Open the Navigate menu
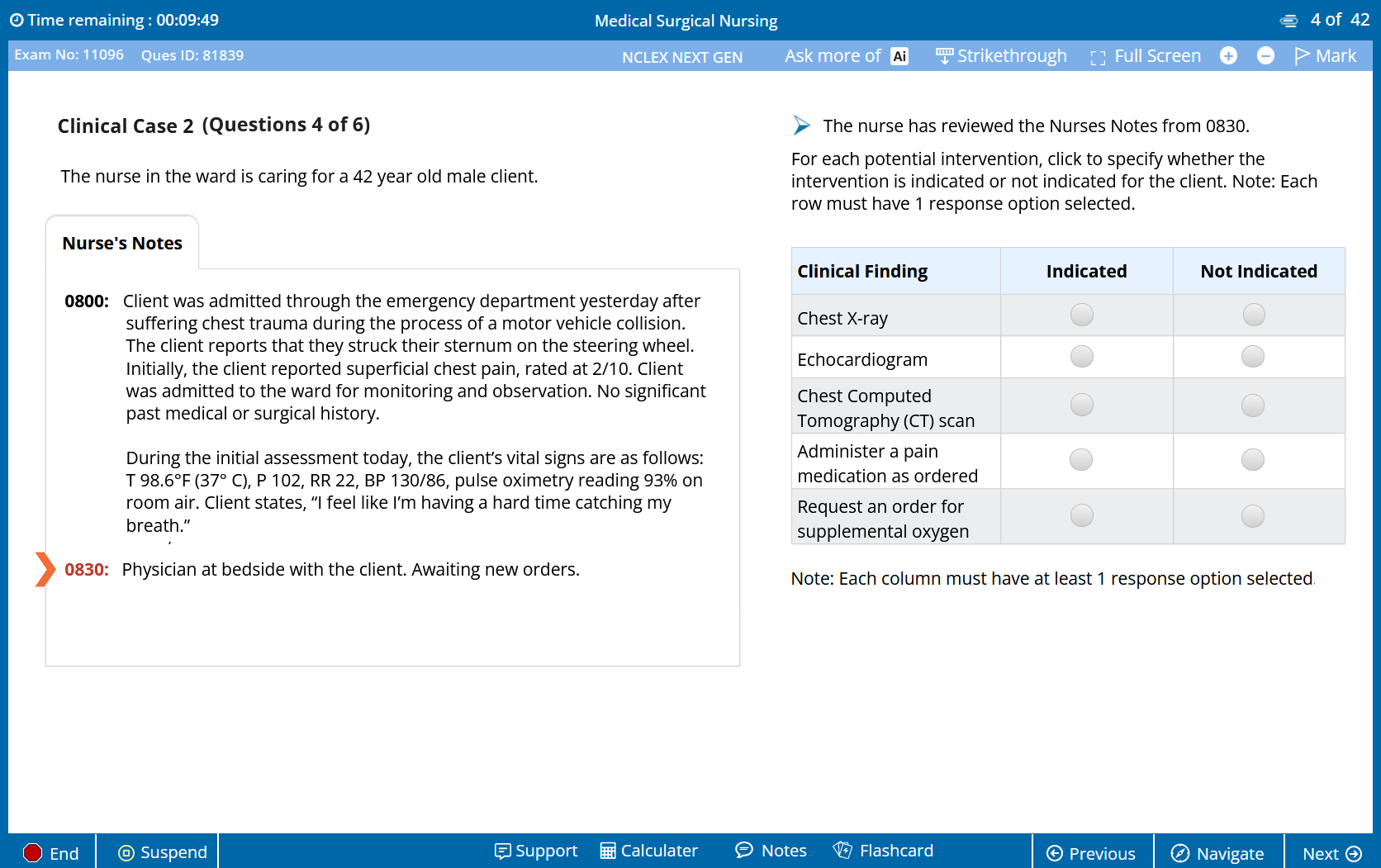The image size is (1381, 868). (x=1217, y=853)
